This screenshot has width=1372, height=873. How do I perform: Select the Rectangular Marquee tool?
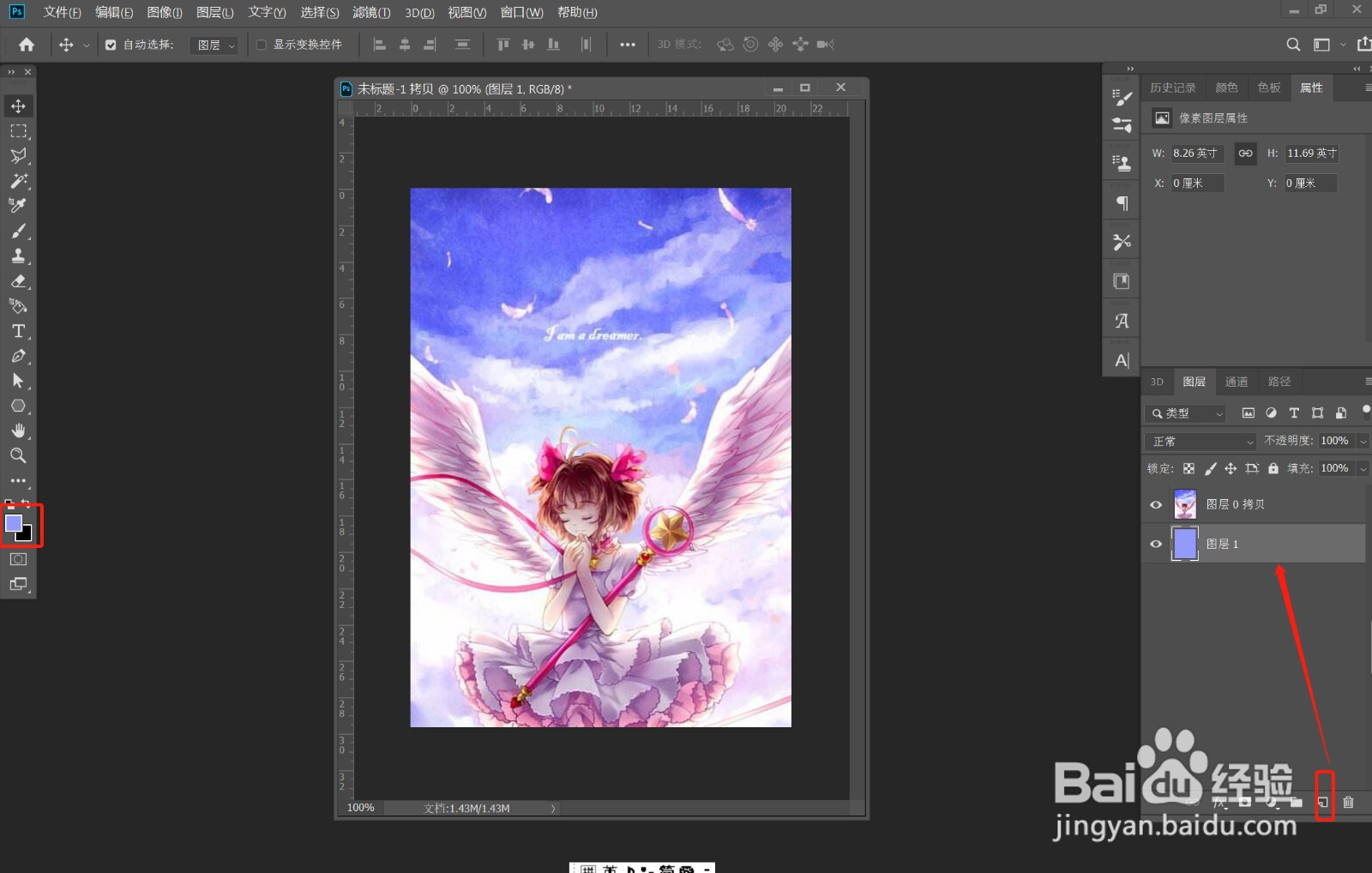(x=18, y=131)
